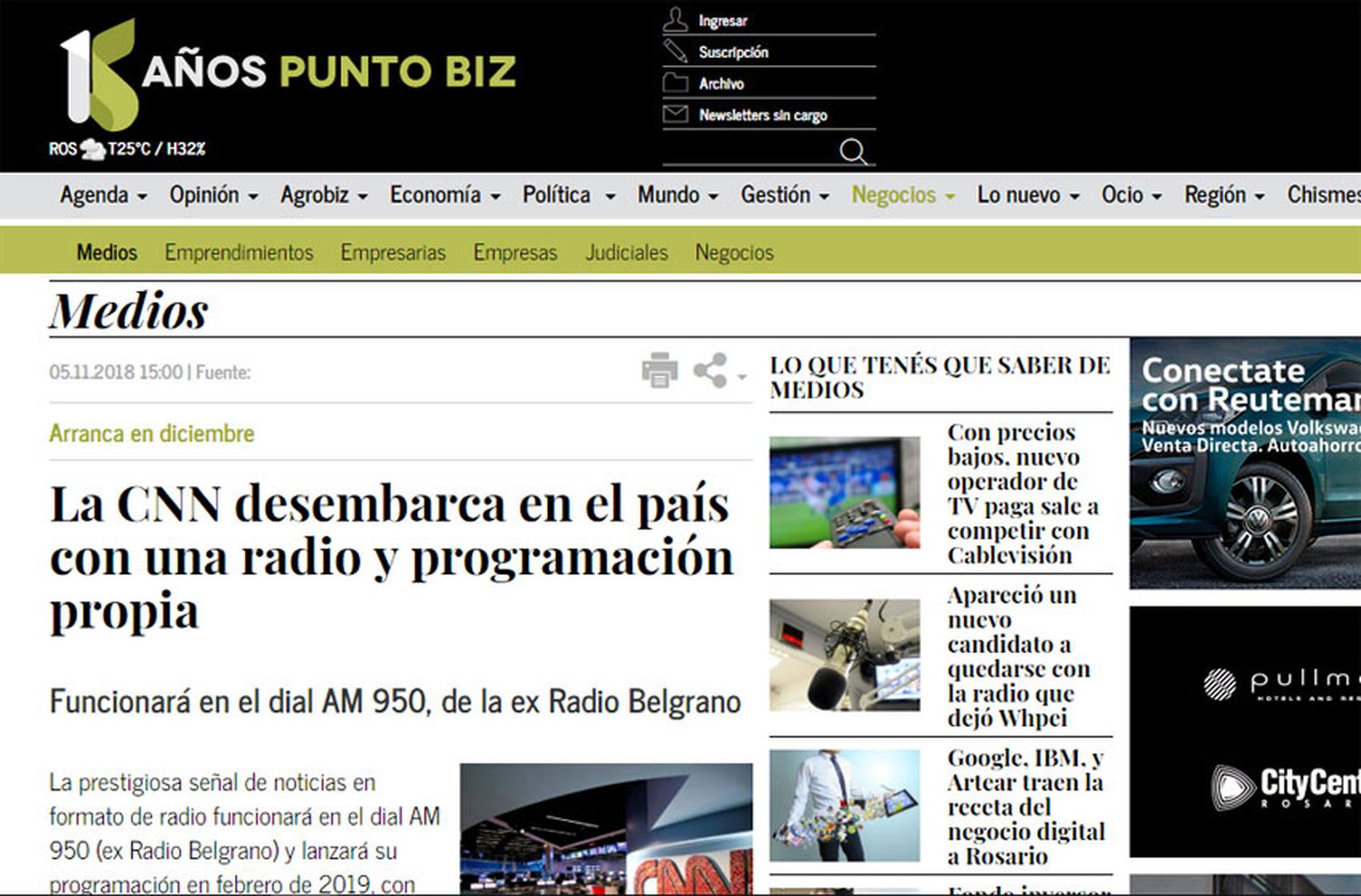
Task: Open the share icon menu
Action: (x=712, y=371)
